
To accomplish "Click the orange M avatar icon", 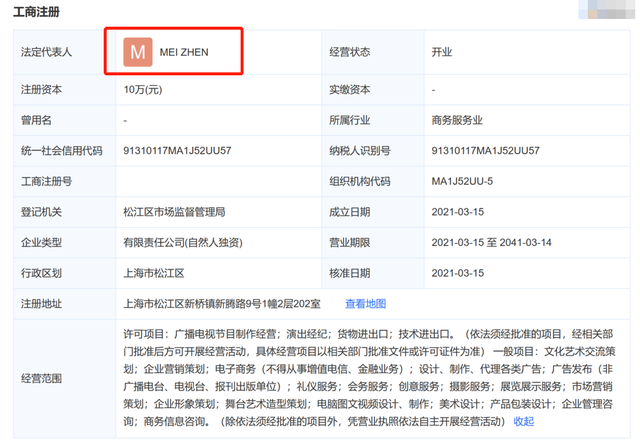I will click(x=138, y=52).
